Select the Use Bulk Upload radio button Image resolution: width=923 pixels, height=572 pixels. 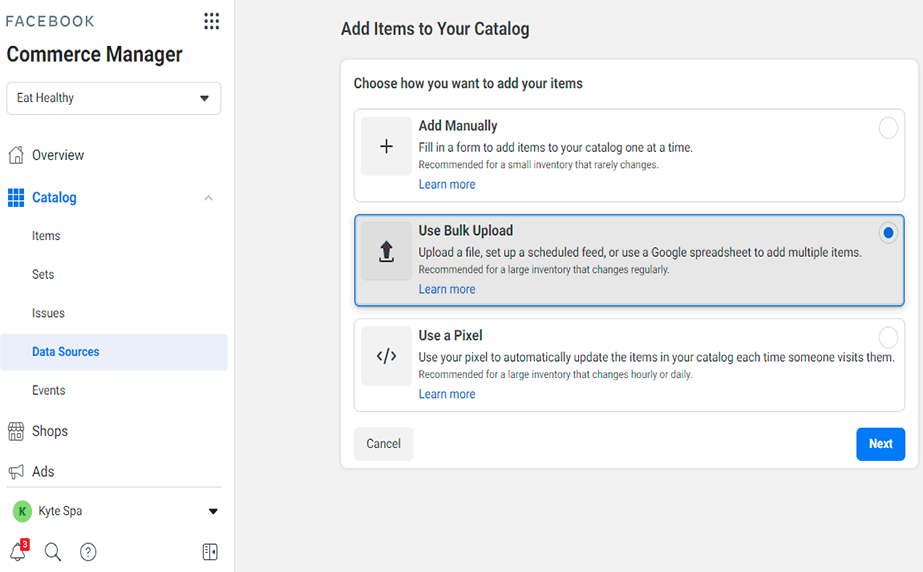(888, 232)
